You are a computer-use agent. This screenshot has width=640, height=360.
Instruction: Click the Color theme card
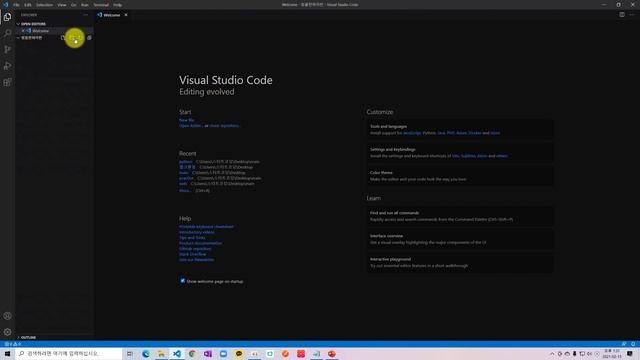(x=460, y=176)
